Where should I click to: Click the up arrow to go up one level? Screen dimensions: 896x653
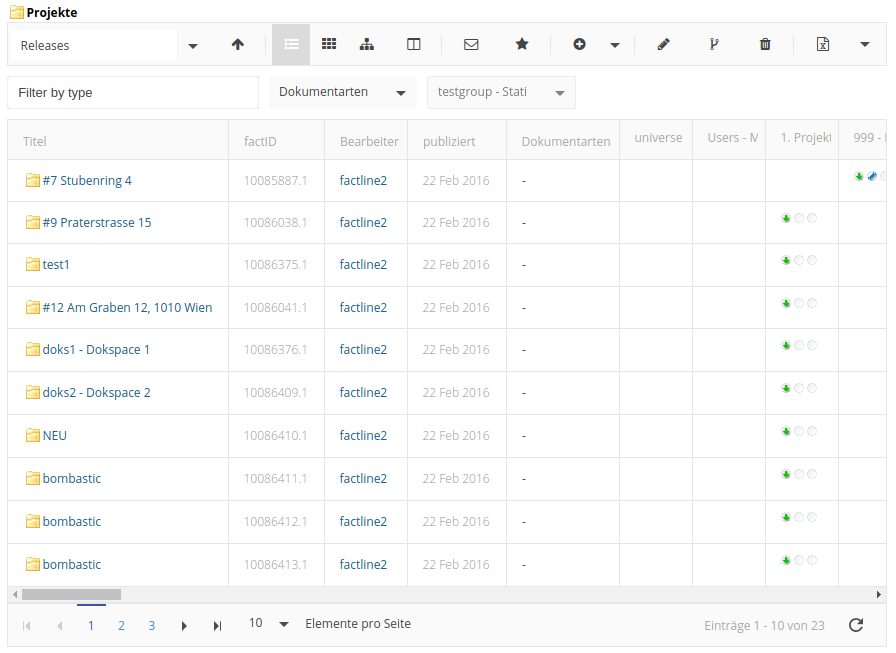(237, 45)
